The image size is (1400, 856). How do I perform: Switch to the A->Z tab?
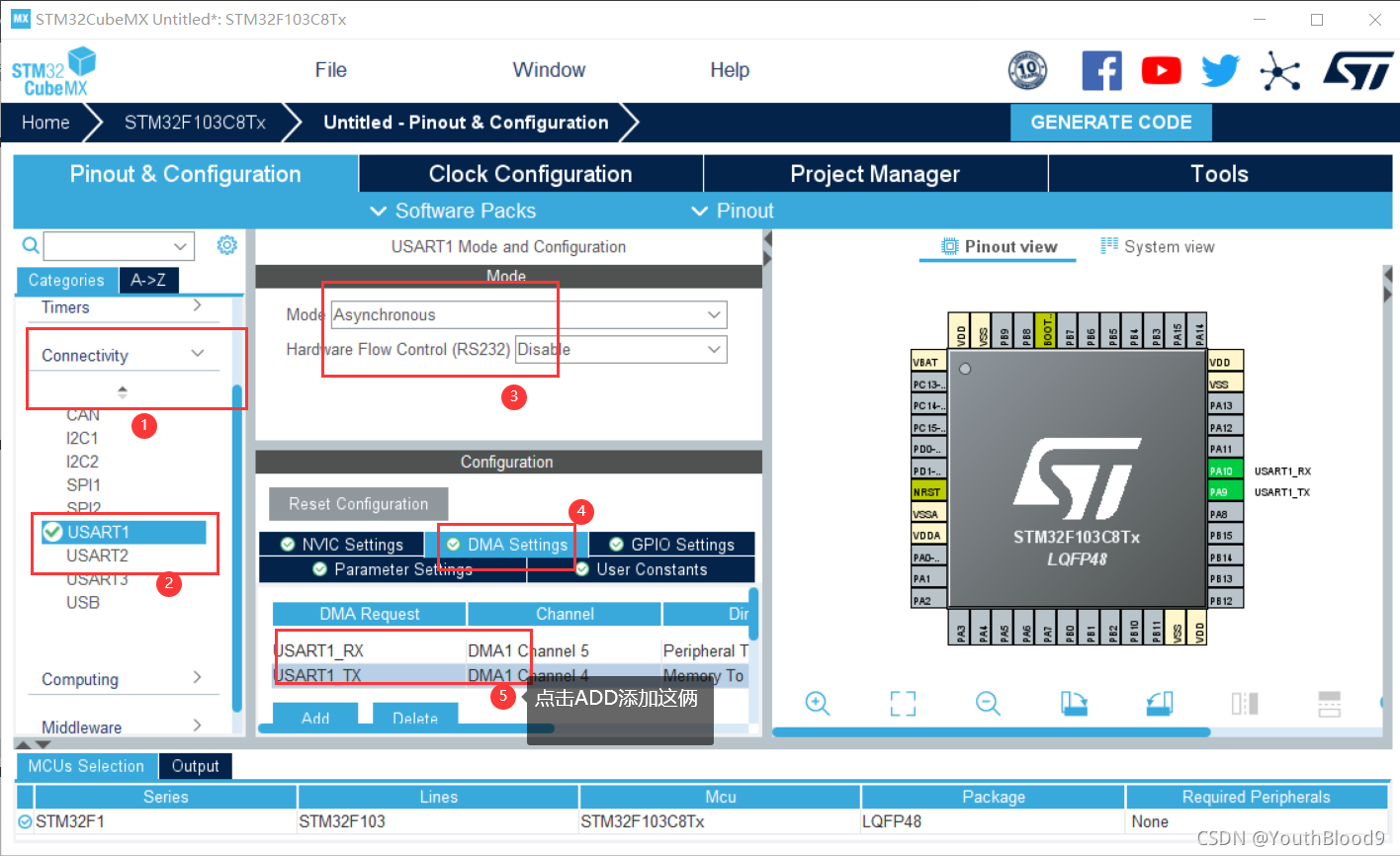pyautogui.click(x=148, y=281)
